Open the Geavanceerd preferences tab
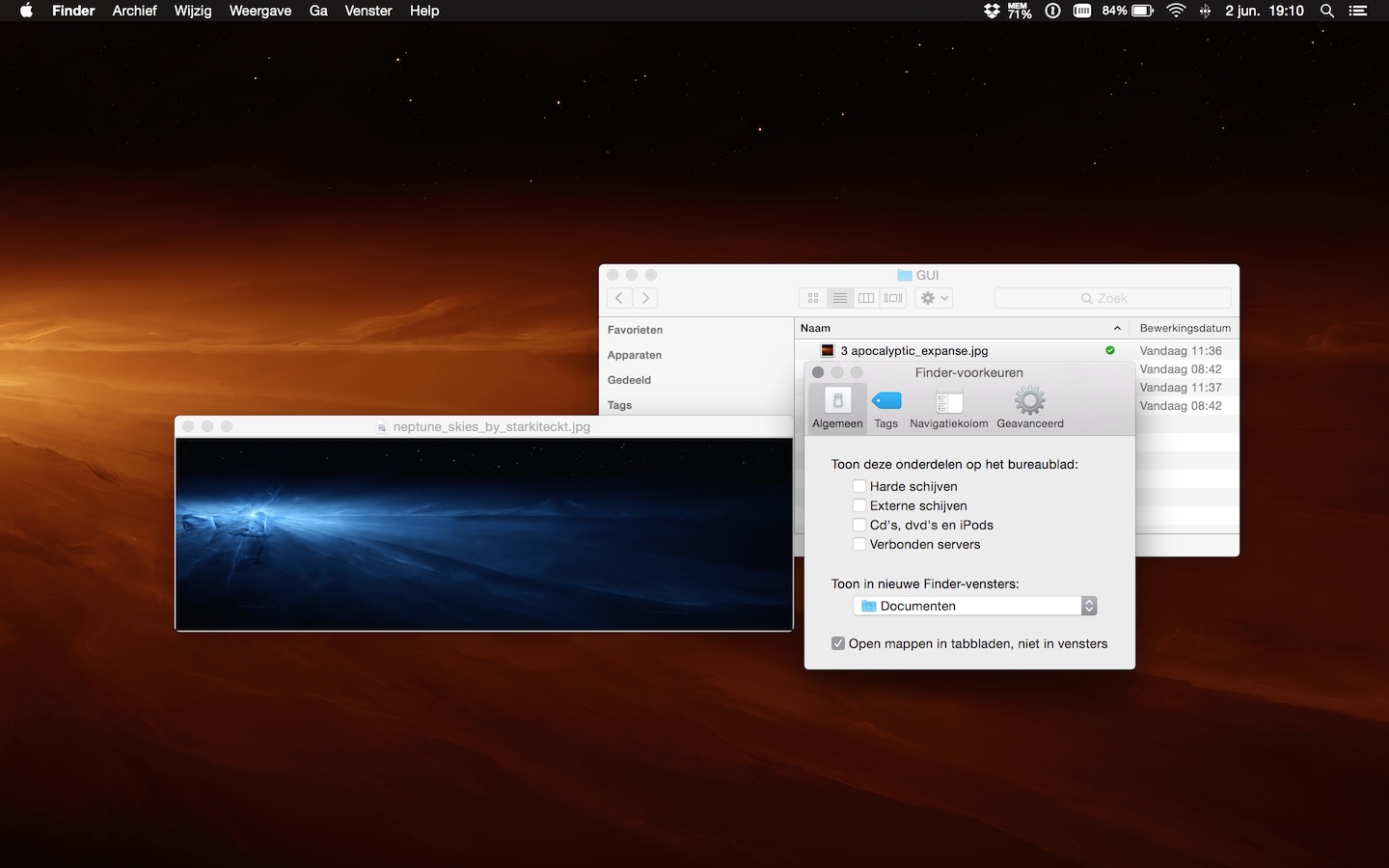1389x868 pixels. click(x=1030, y=408)
